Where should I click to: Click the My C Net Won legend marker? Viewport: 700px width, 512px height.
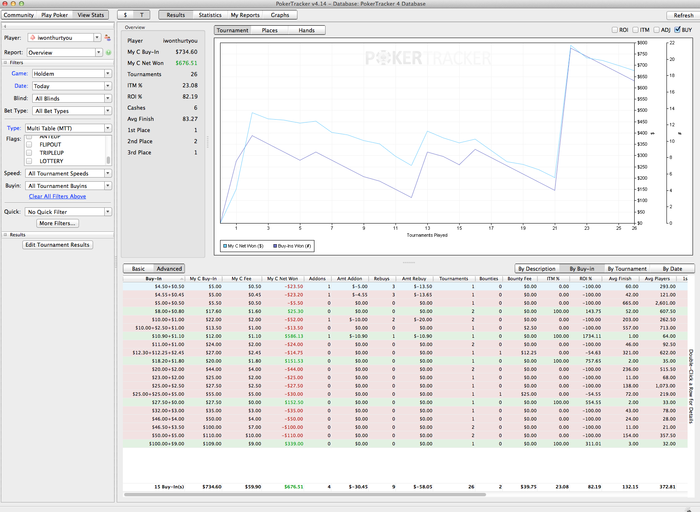coord(225,246)
